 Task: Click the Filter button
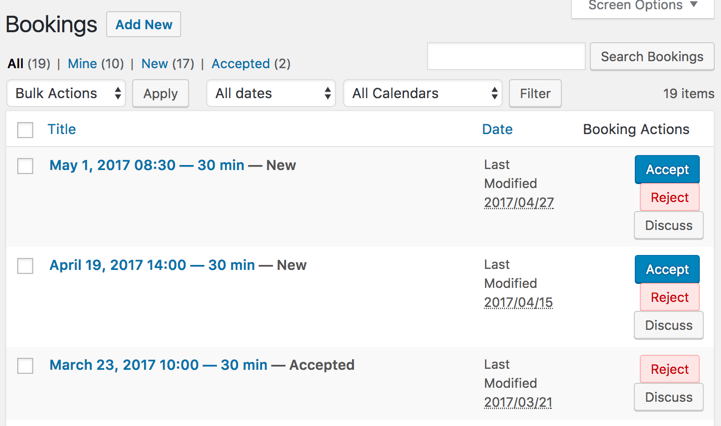535,94
